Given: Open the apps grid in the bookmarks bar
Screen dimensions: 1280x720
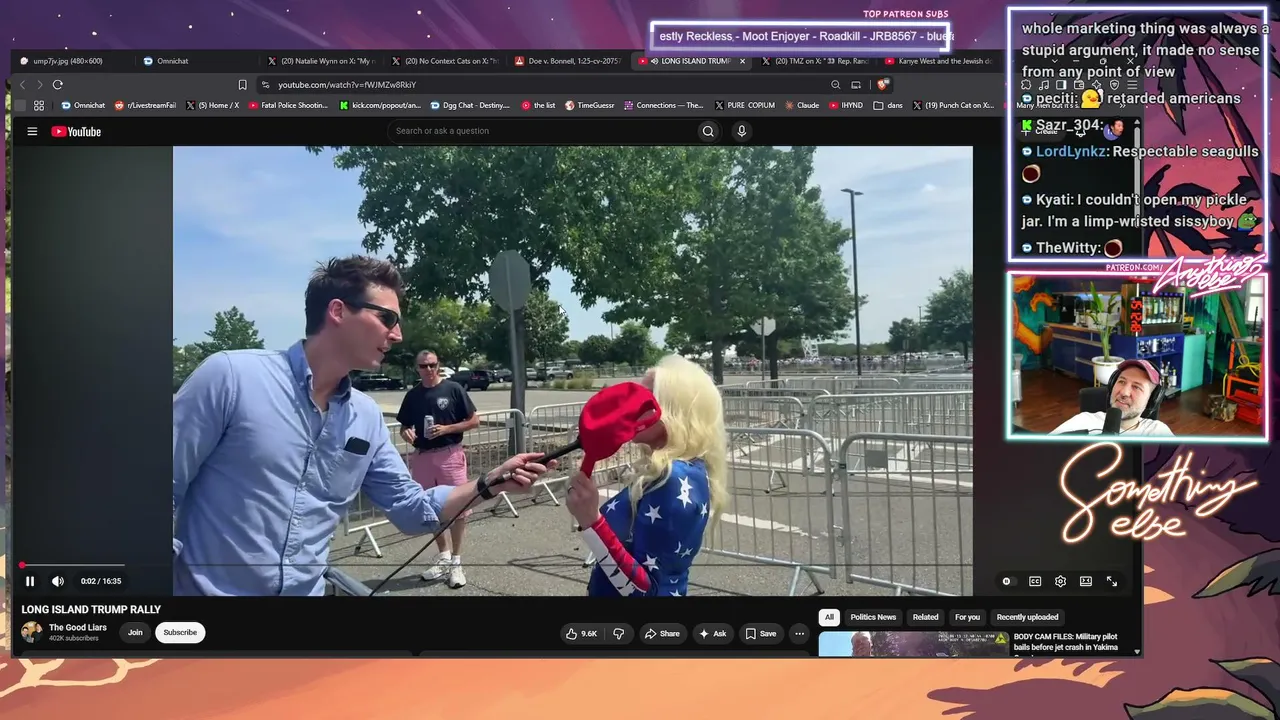Looking at the screenshot, I should click(x=39, y=105).
